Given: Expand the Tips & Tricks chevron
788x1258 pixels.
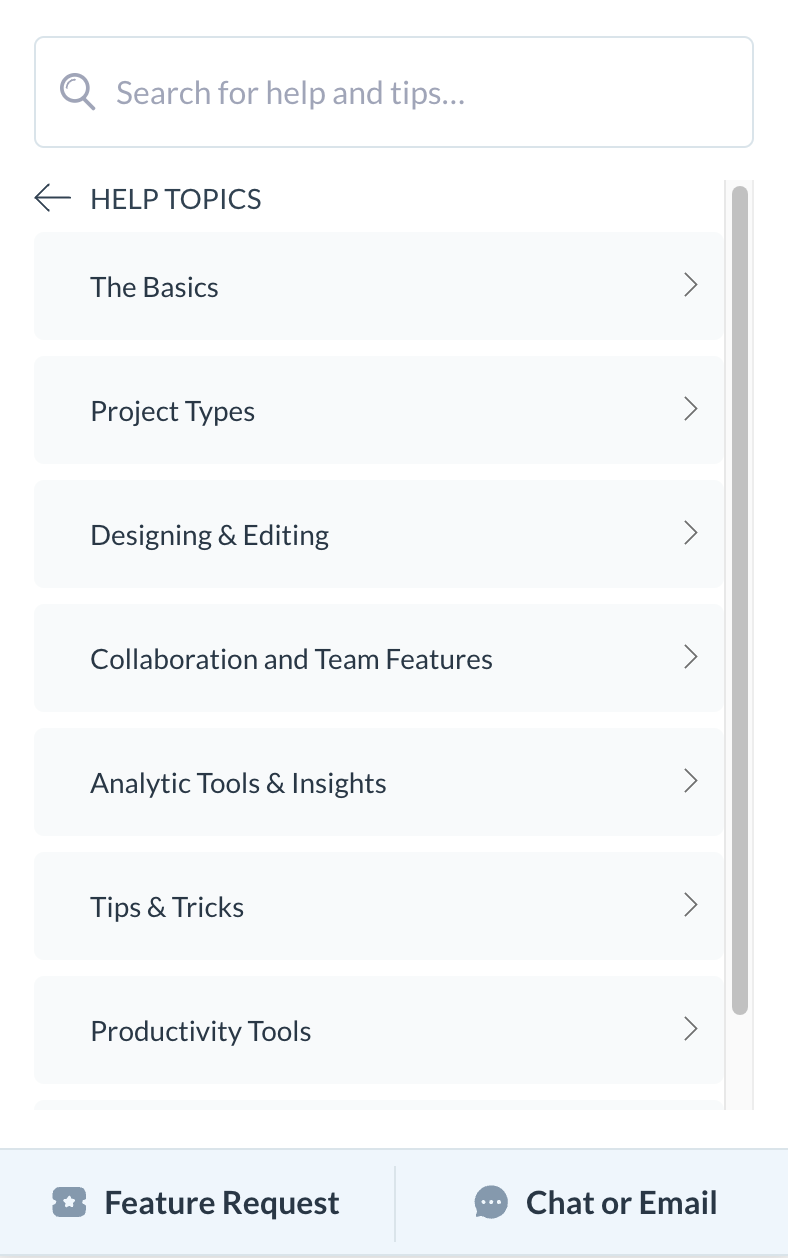Looking at the screenshot, I should [691, 905].
